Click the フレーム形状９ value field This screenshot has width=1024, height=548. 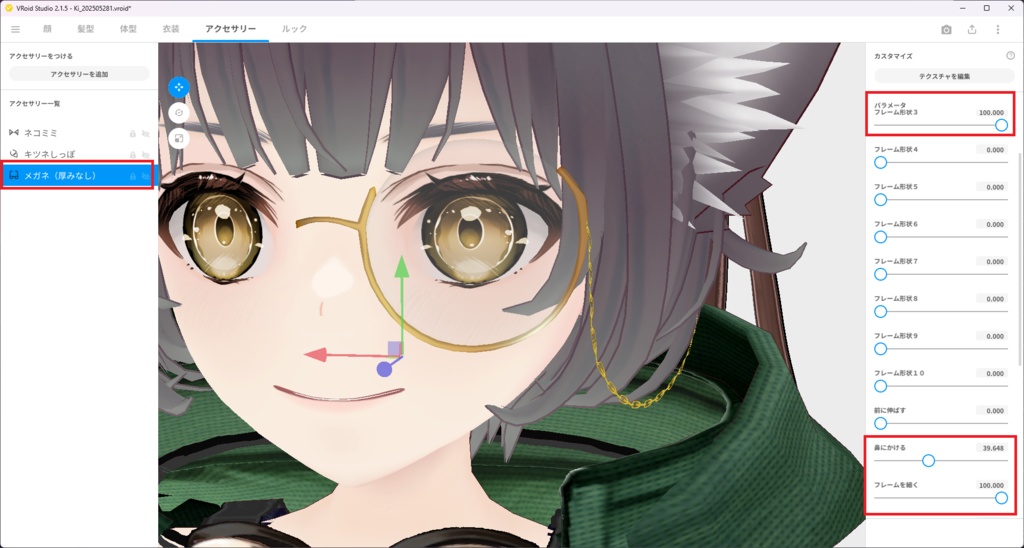tap(991, 336)
